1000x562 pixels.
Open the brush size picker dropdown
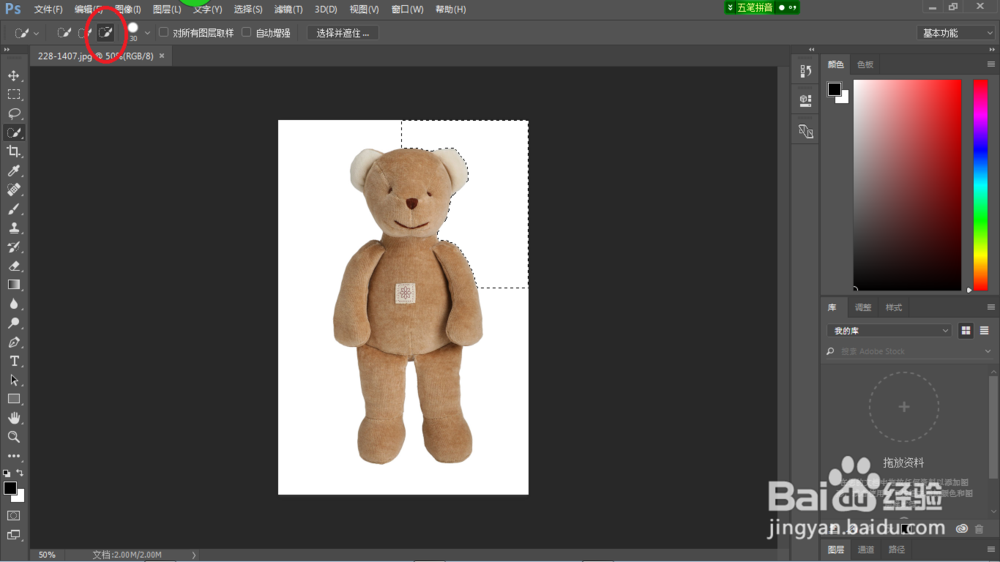click(147, 33)
